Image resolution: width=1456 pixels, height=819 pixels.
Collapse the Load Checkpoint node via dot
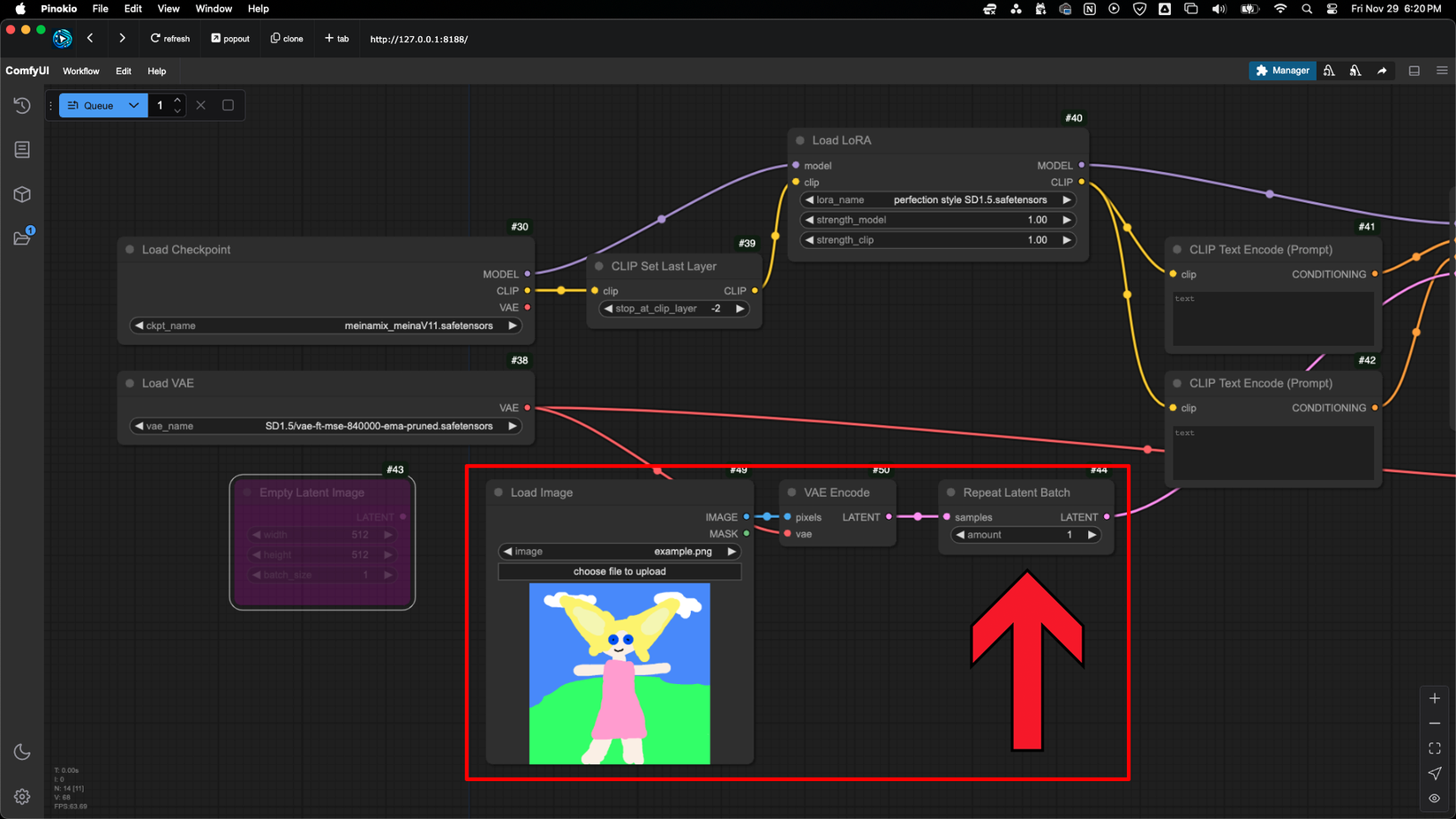(130, 250)
